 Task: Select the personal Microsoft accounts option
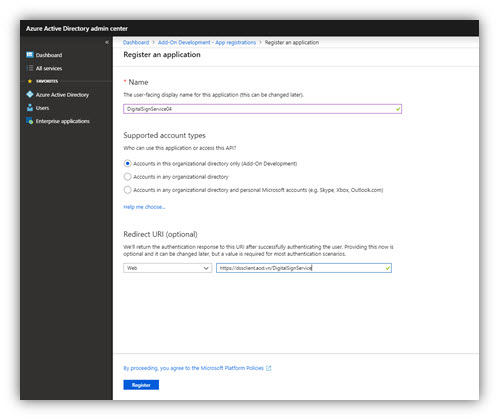point(127,190)
